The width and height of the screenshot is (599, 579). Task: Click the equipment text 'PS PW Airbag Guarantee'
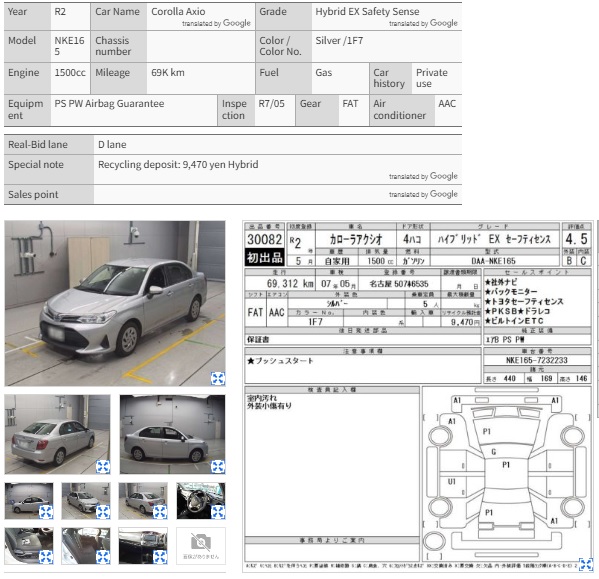coord(109,104)
